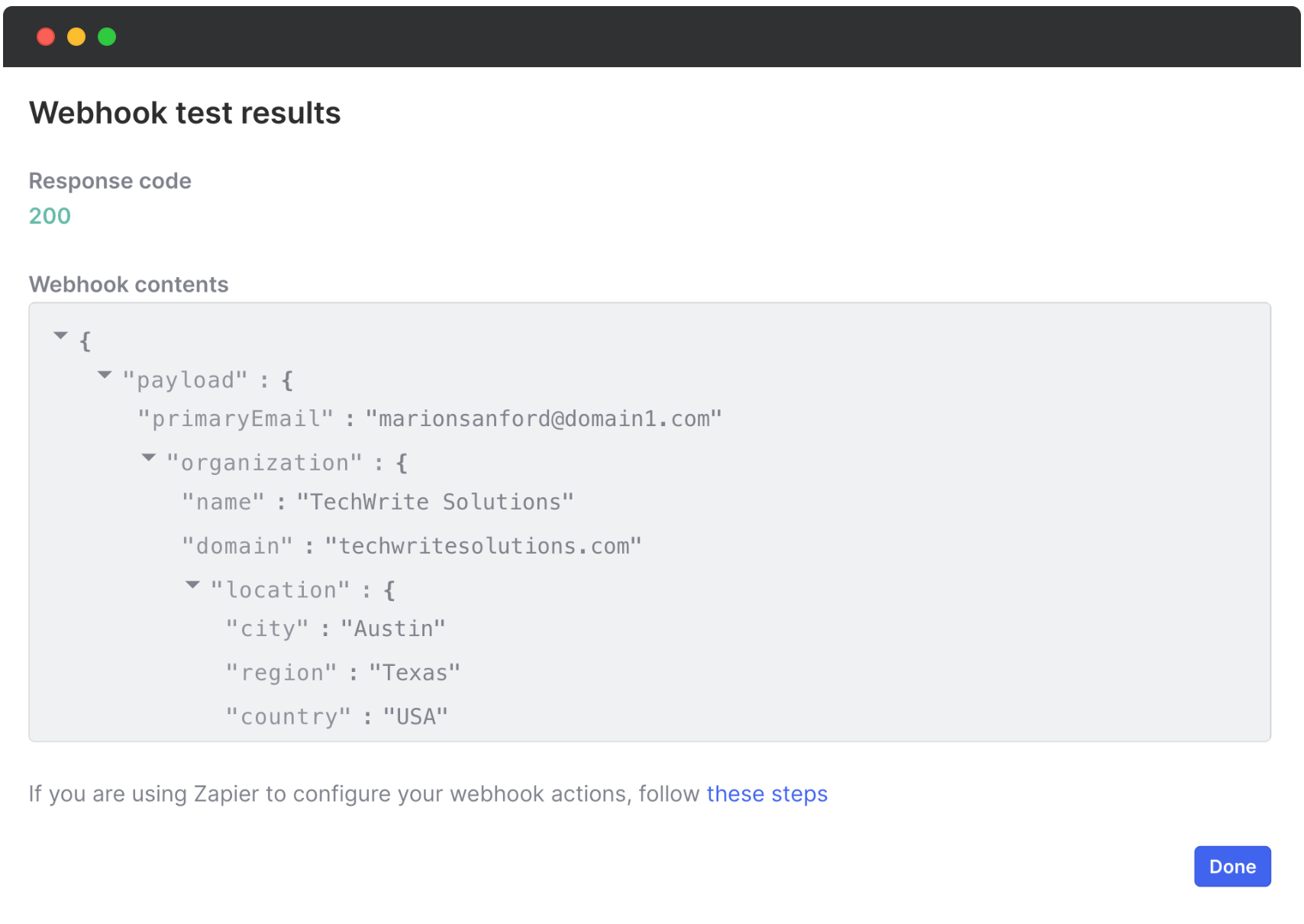Close the window with the red button

coord(46,37)
